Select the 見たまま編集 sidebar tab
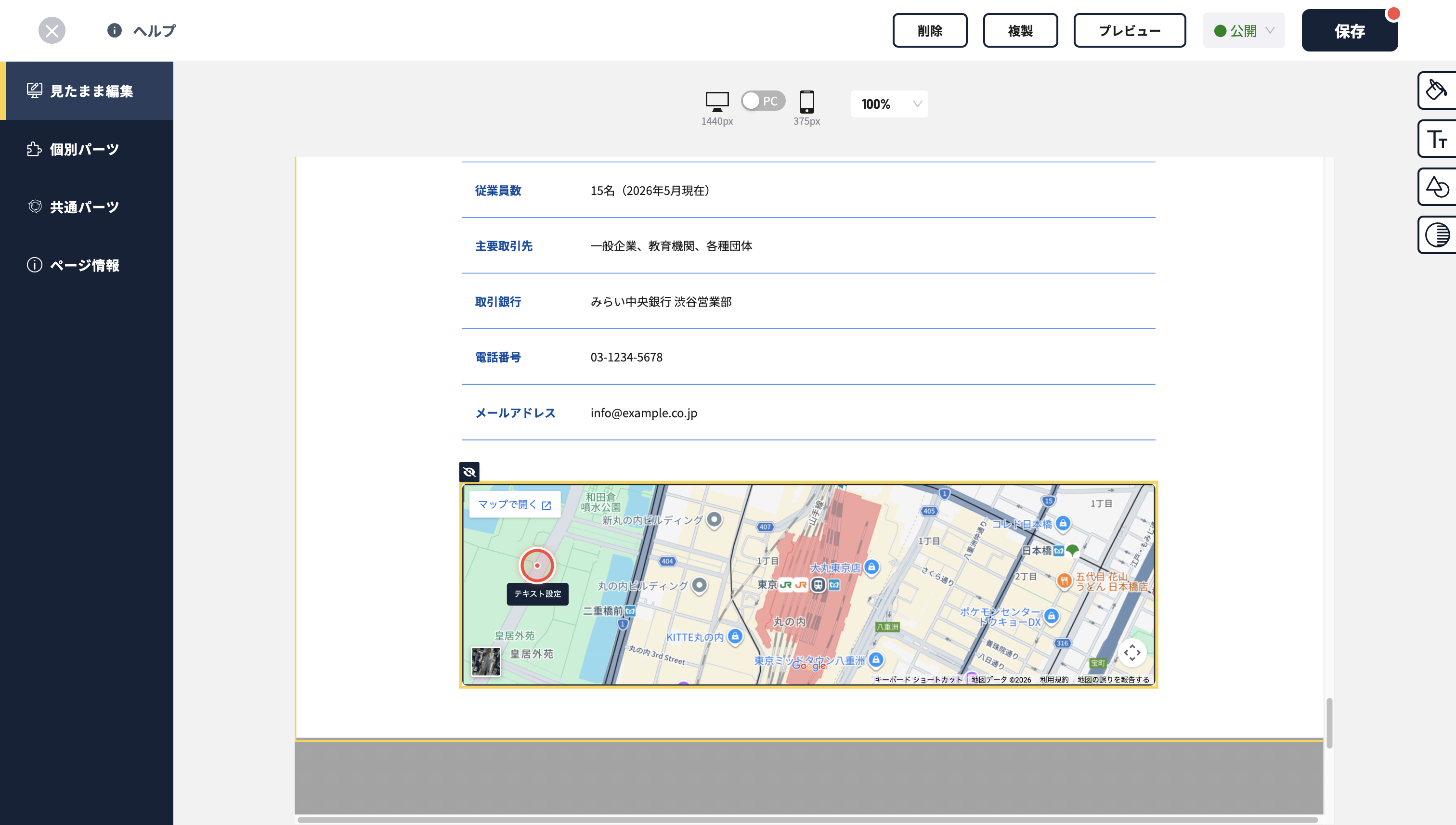The image size is (1456, 825). 87,90
